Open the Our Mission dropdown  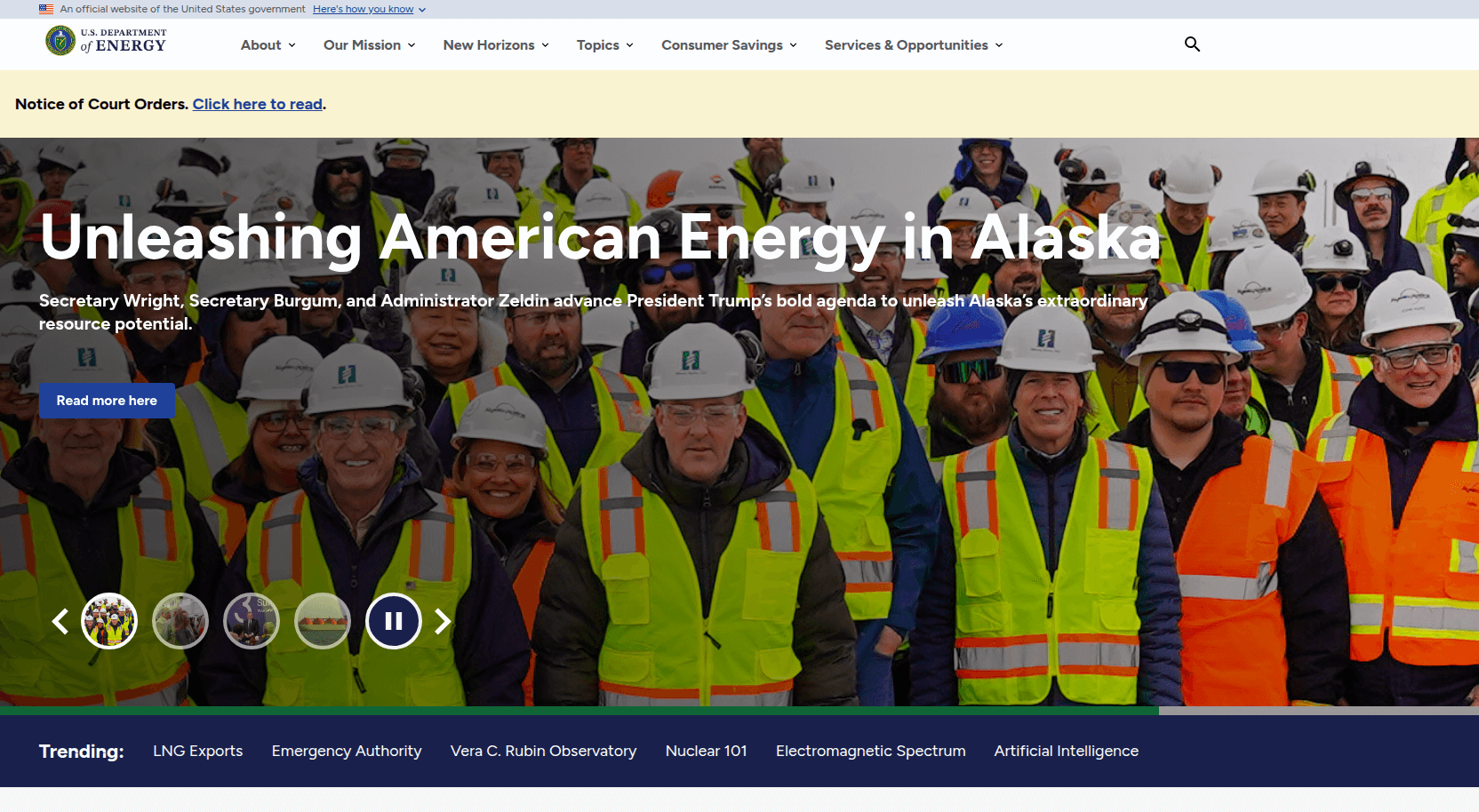(x=369, y=45)
